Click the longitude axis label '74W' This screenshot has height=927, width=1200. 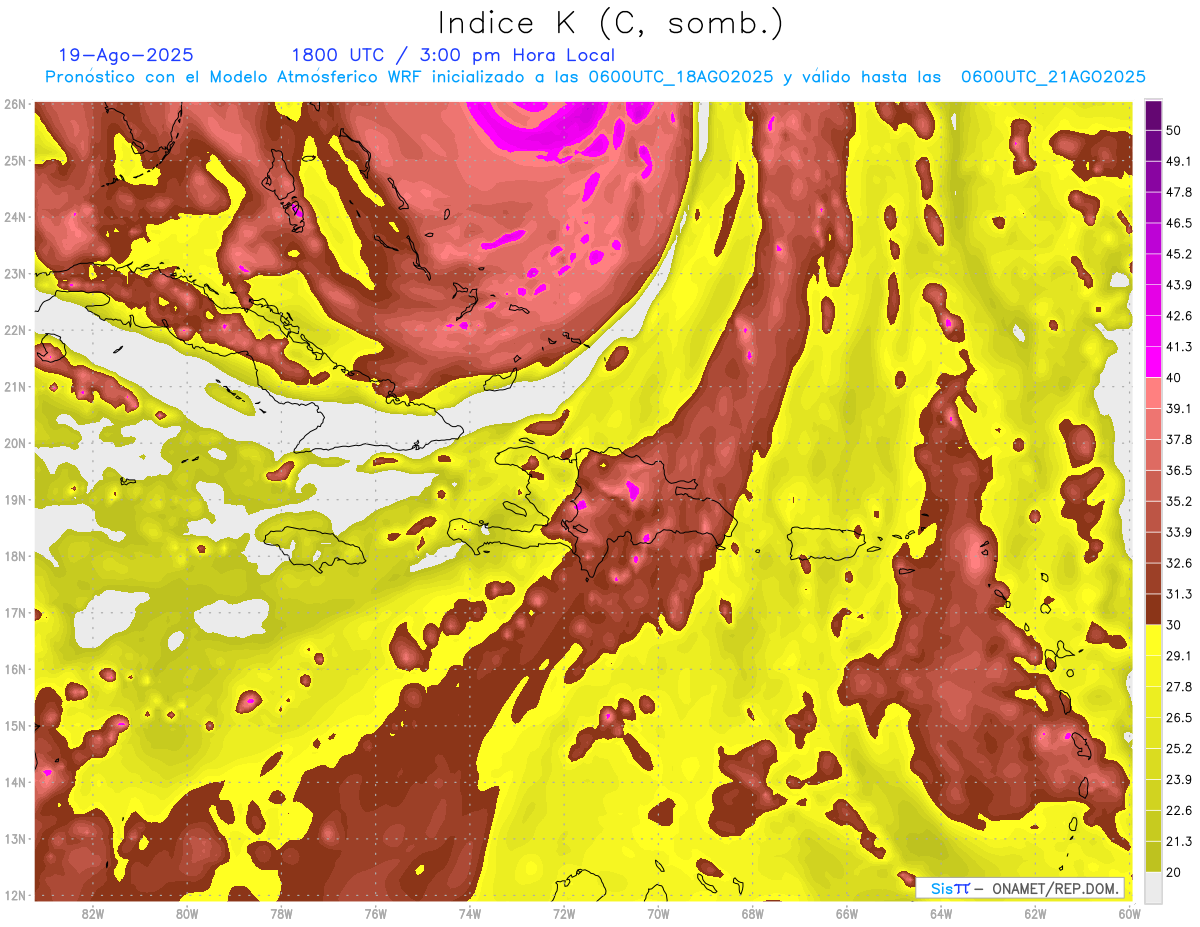click(470, 914)
